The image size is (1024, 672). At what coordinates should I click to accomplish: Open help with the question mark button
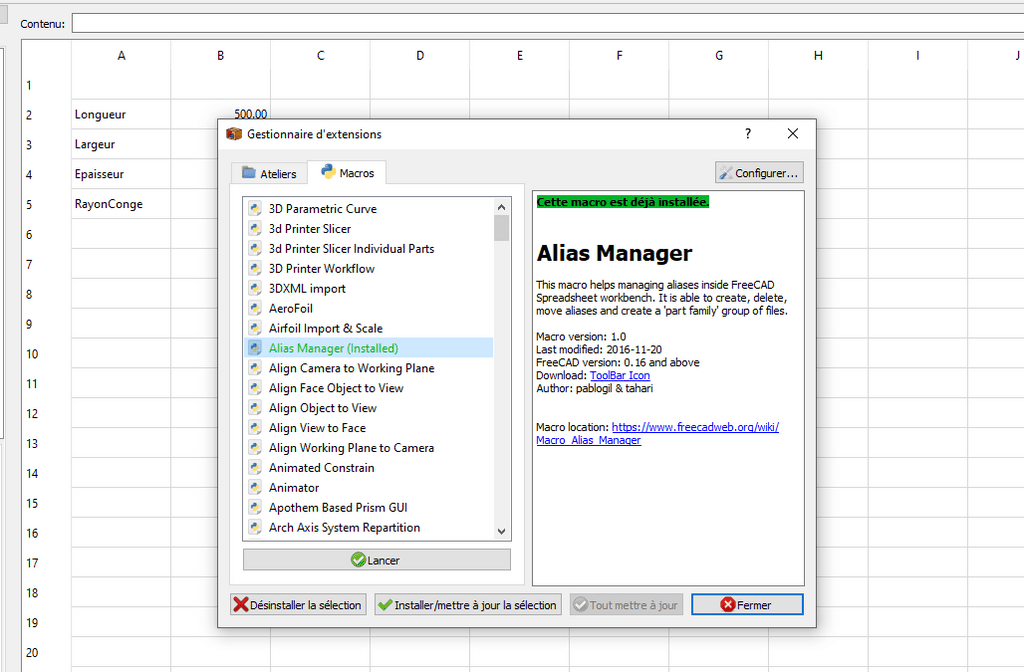(x=748, y=133)
